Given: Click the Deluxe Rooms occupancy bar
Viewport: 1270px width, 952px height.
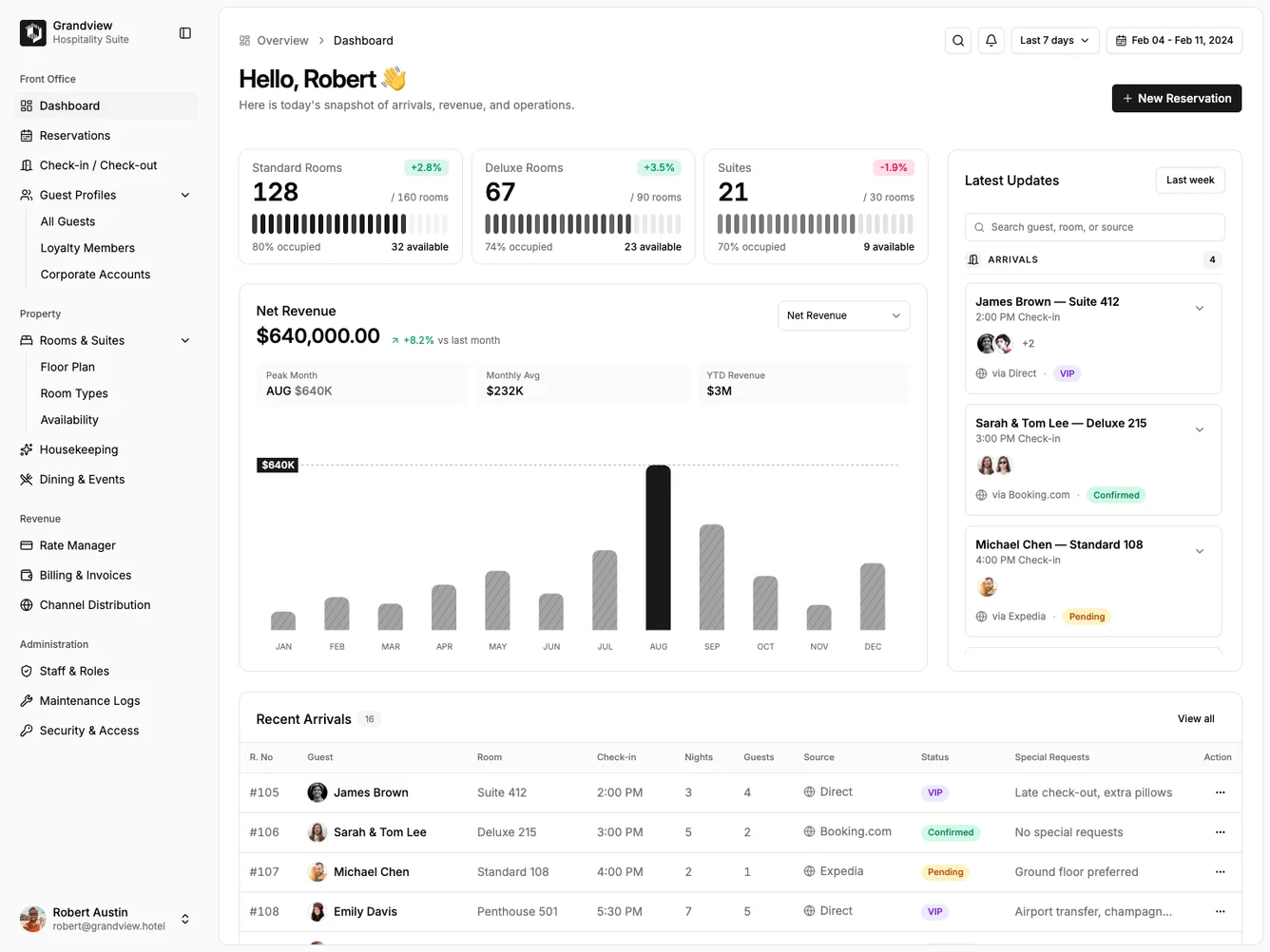Looking at the screenshot, I should pos(583,225).
